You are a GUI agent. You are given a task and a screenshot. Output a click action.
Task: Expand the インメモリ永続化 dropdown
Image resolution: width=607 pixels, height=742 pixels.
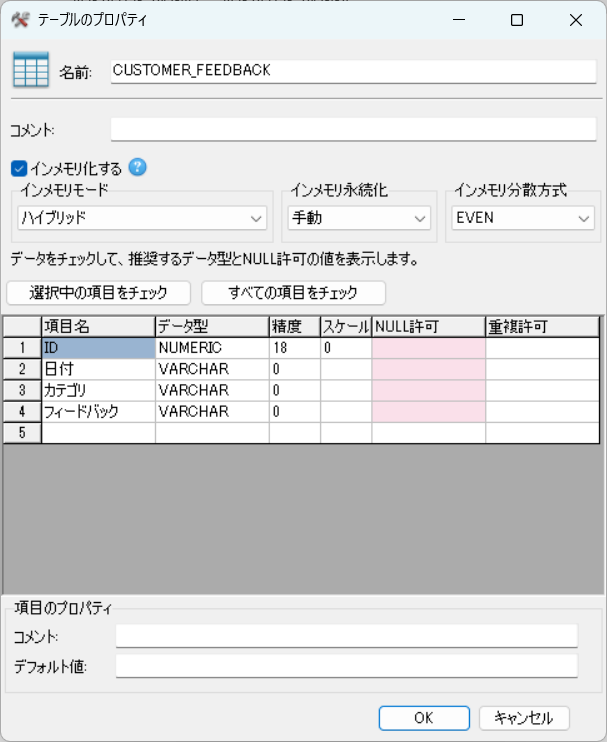point(358,218)
